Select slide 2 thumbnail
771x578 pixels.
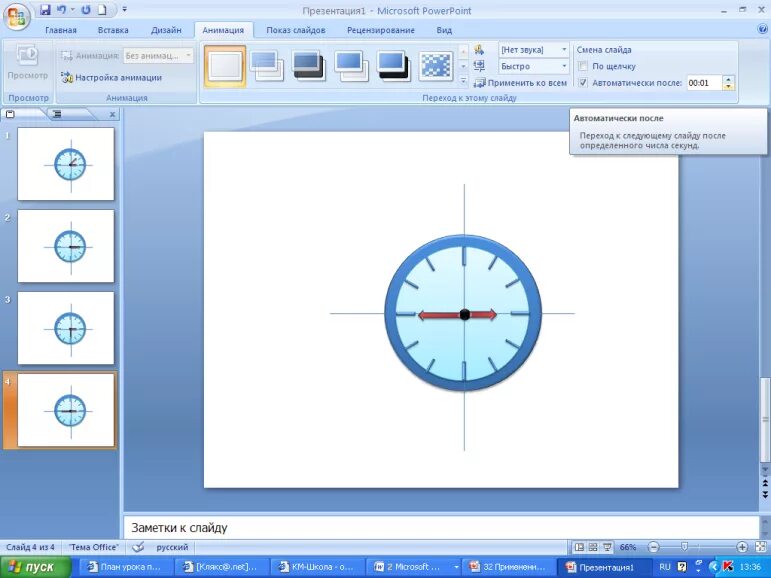[x=66, y=246]
